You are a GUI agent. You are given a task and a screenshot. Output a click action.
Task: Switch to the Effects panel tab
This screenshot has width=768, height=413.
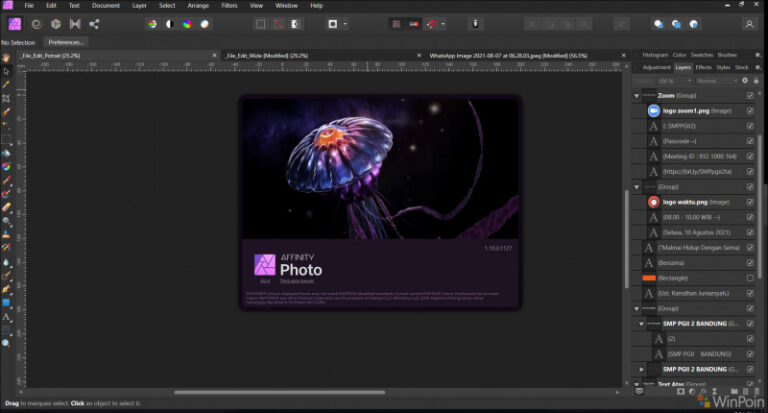click(x=703, y=67)
